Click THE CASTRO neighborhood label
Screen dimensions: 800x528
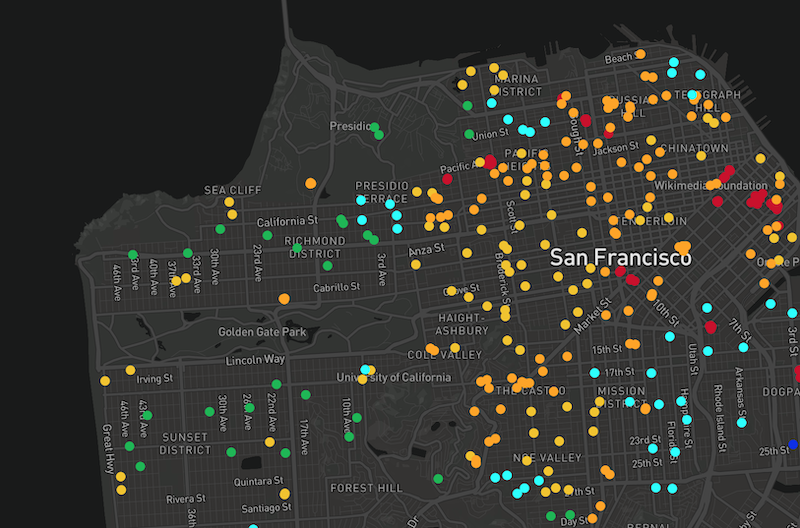[531, 391]
